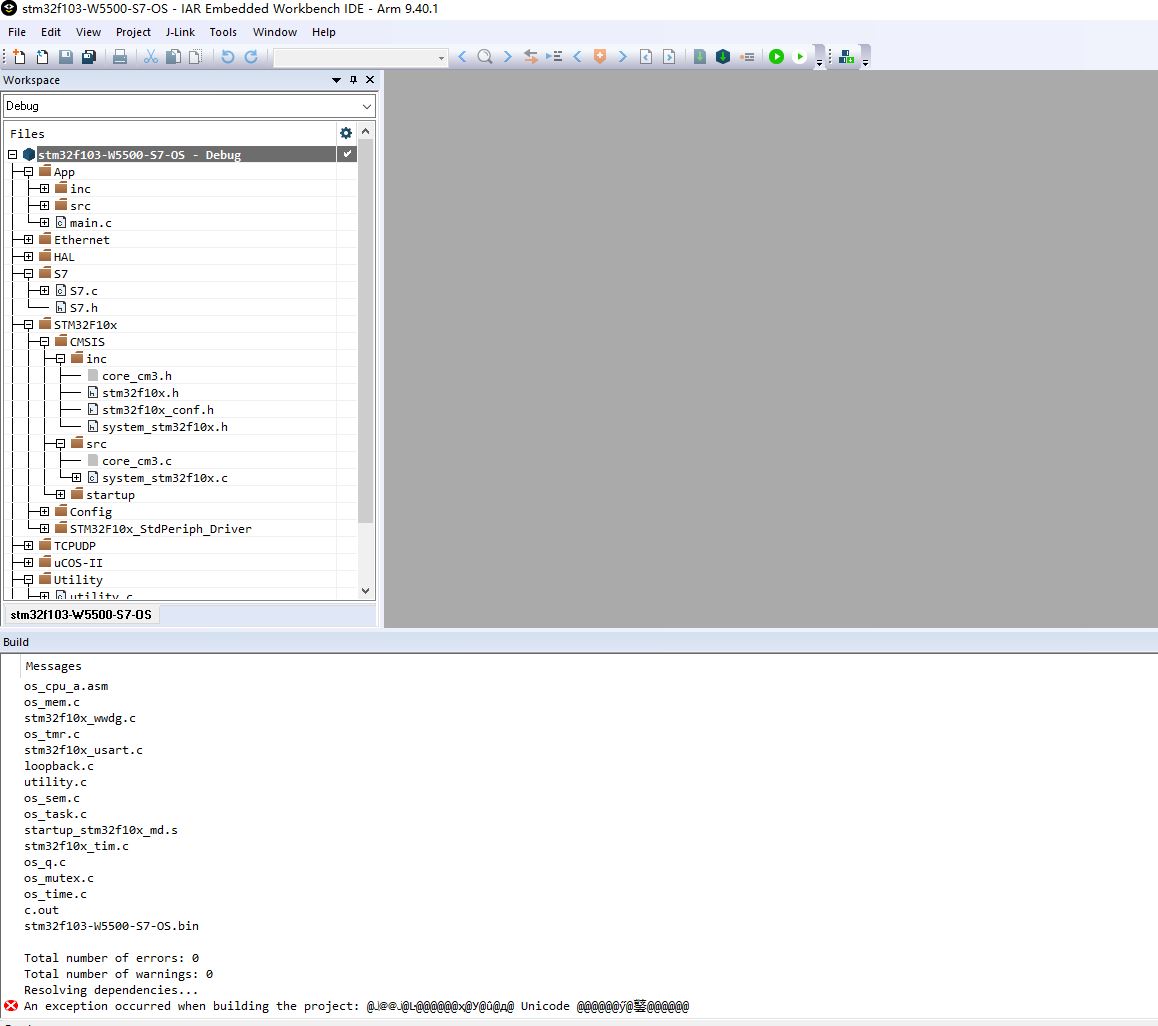The image size is (1158, 1026).
Task: Click the Print toolbar icon
Action: point(120,57)
